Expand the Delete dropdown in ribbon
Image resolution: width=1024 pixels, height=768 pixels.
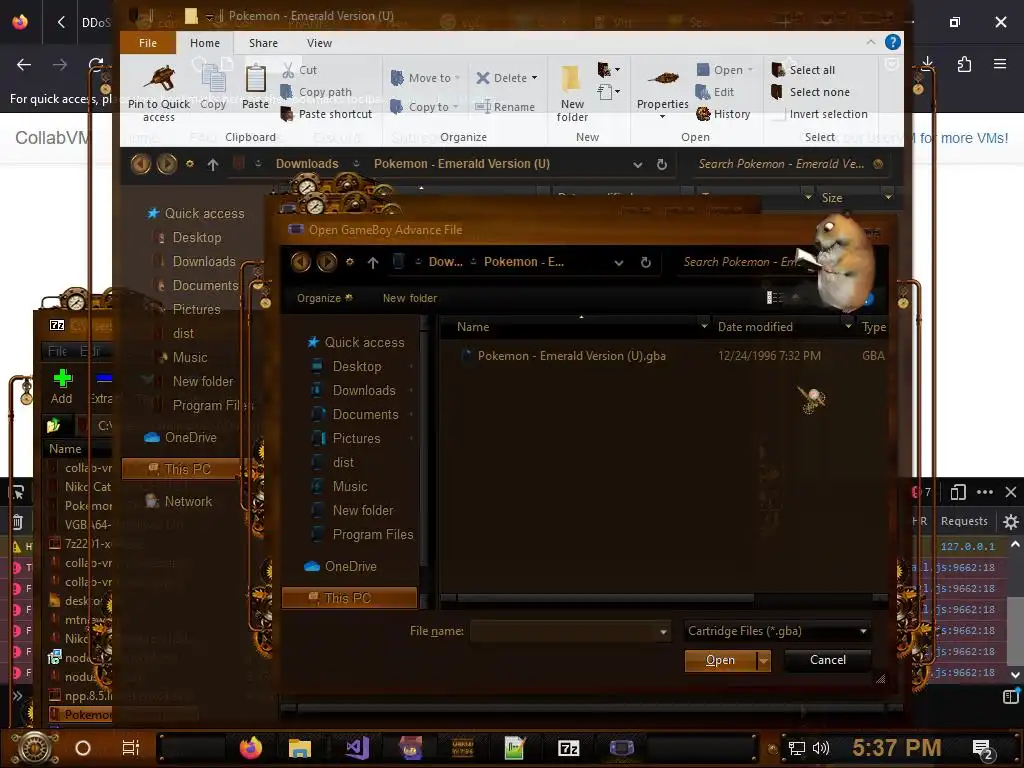(535, 78)
